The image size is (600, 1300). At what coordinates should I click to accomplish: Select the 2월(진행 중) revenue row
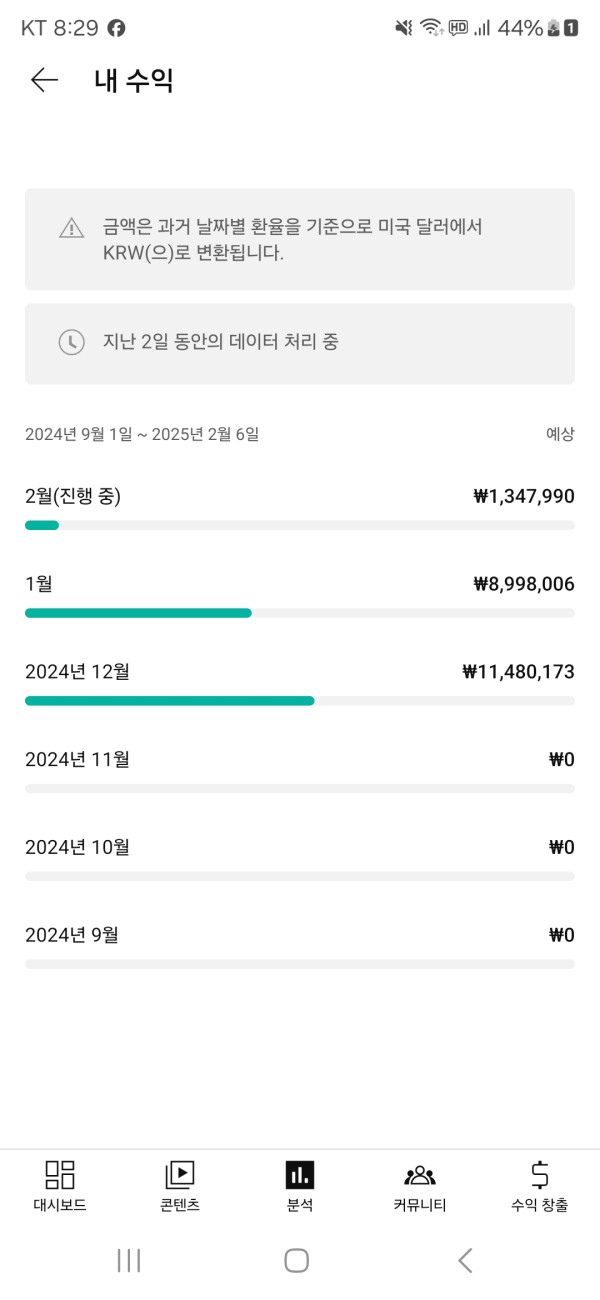click(299, 497)
